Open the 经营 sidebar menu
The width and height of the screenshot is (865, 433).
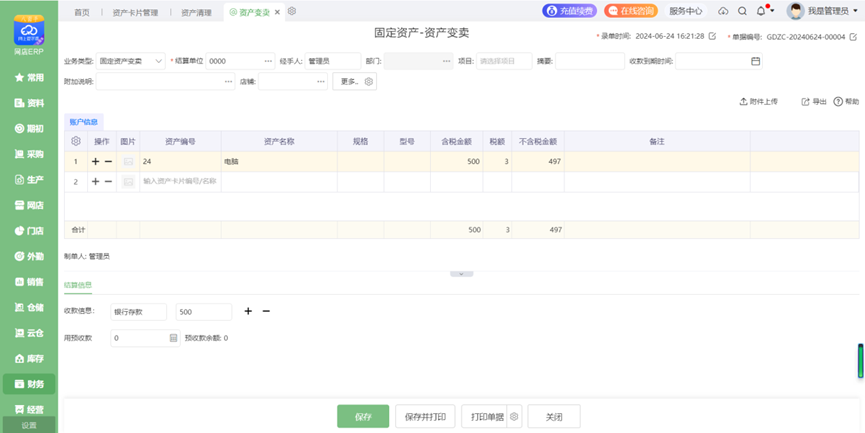click(x=29, y=409)
